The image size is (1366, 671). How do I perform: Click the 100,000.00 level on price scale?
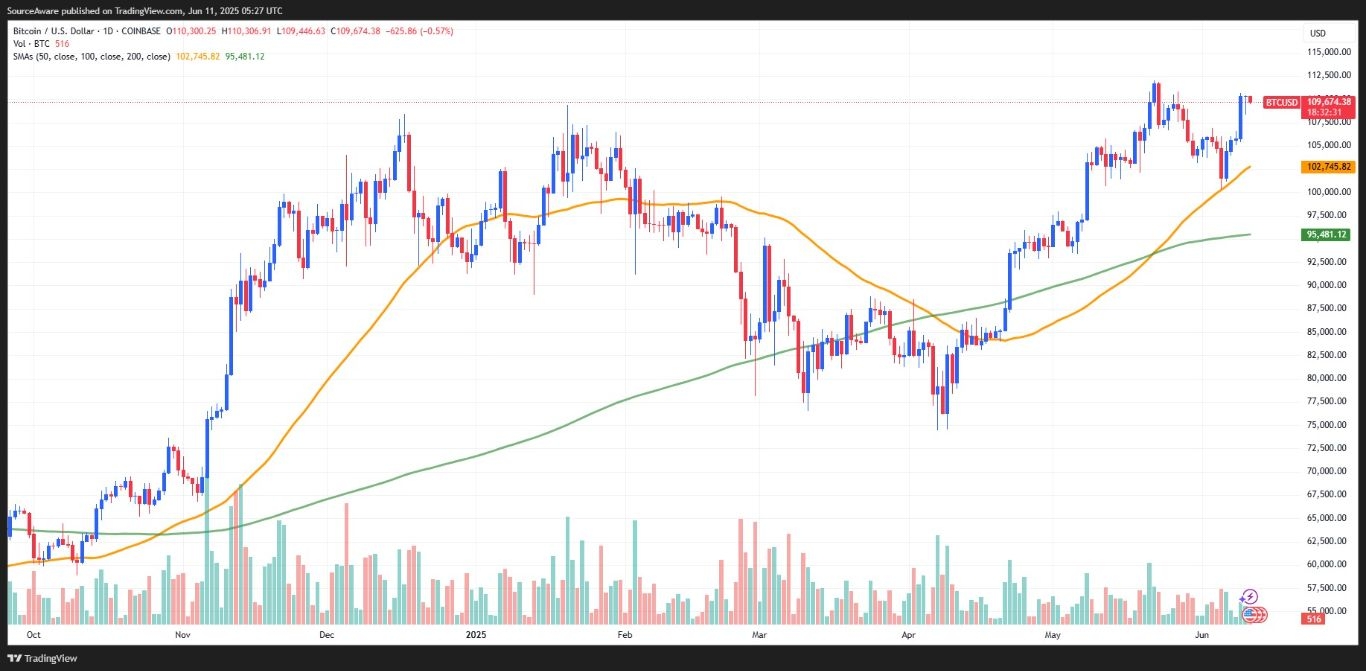(1328, 192)
